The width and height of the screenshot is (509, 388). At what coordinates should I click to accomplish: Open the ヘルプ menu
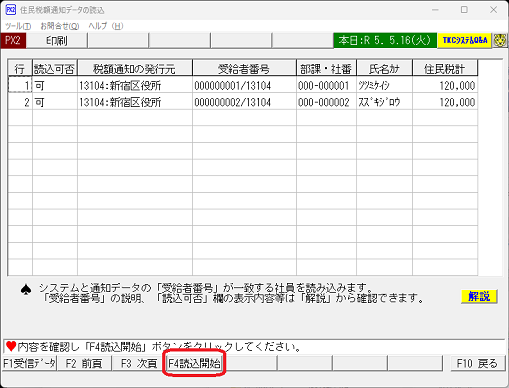coord(106,26)
